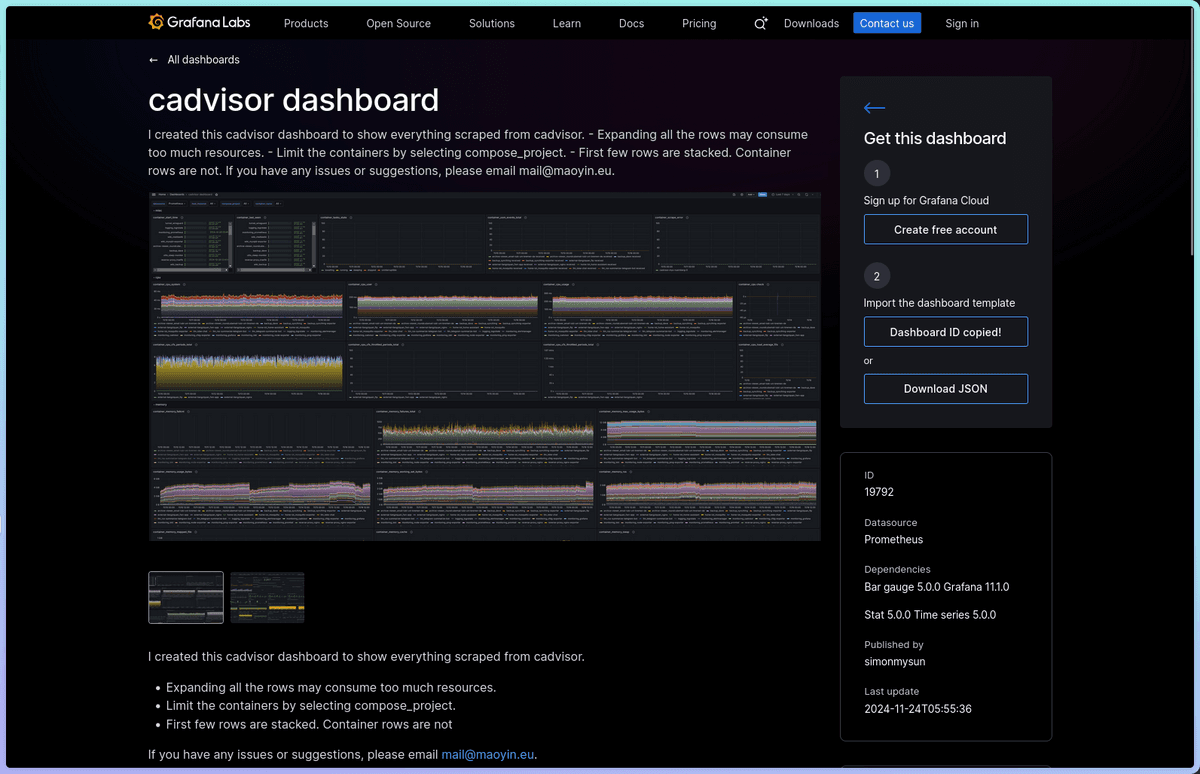Open the Pricing page
The image size is (1200, 774).
coord(699,23)
